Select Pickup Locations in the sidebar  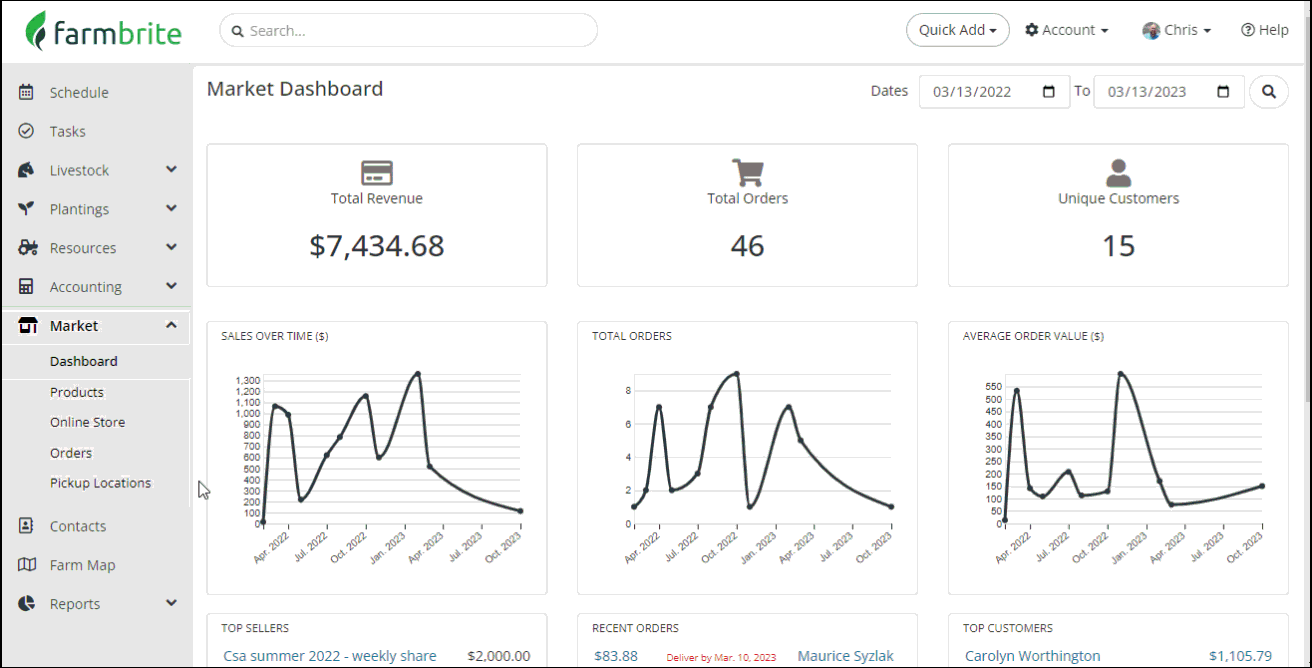(101, 483)
